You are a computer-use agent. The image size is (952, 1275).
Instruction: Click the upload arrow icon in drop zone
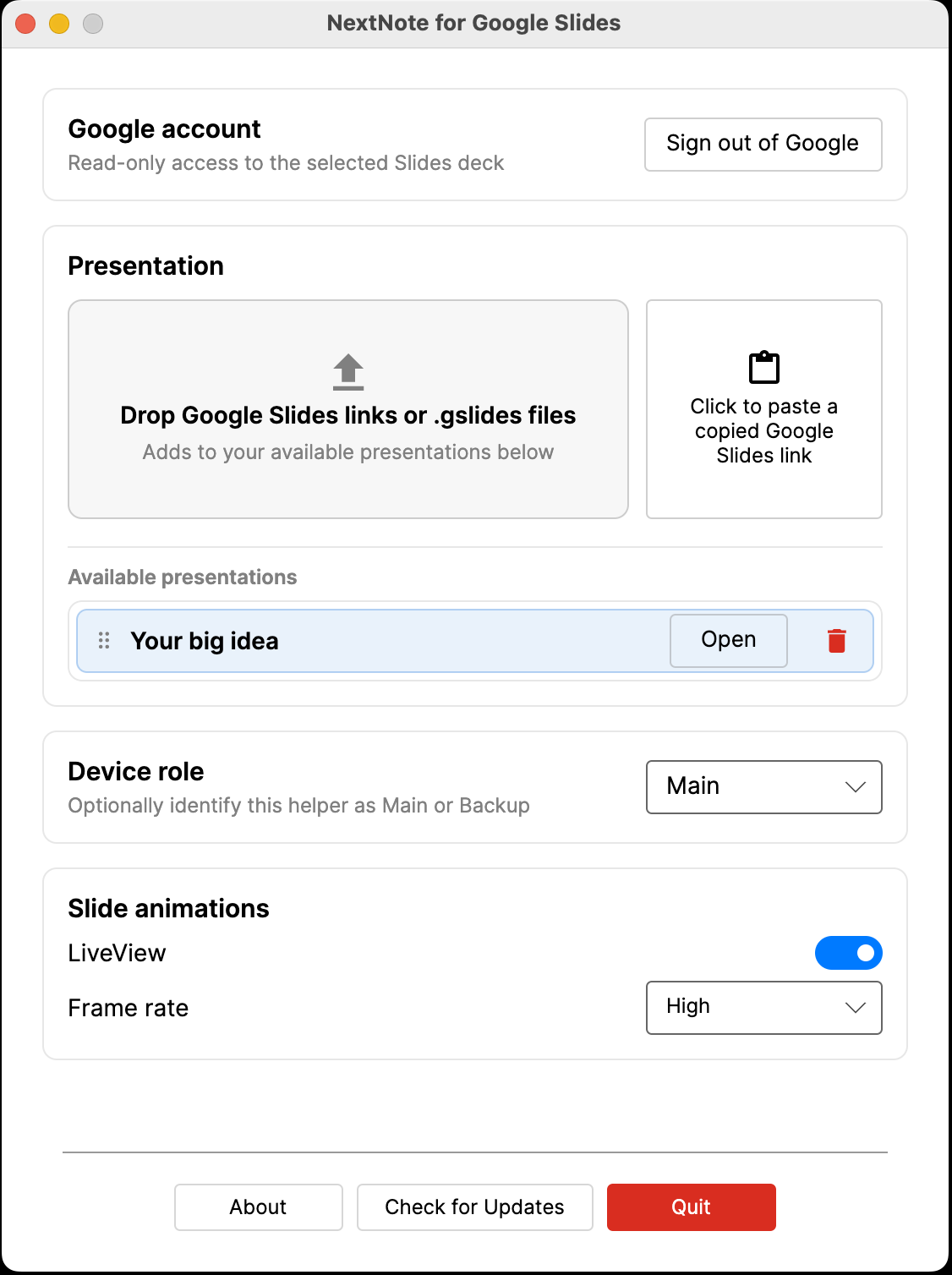348,372
